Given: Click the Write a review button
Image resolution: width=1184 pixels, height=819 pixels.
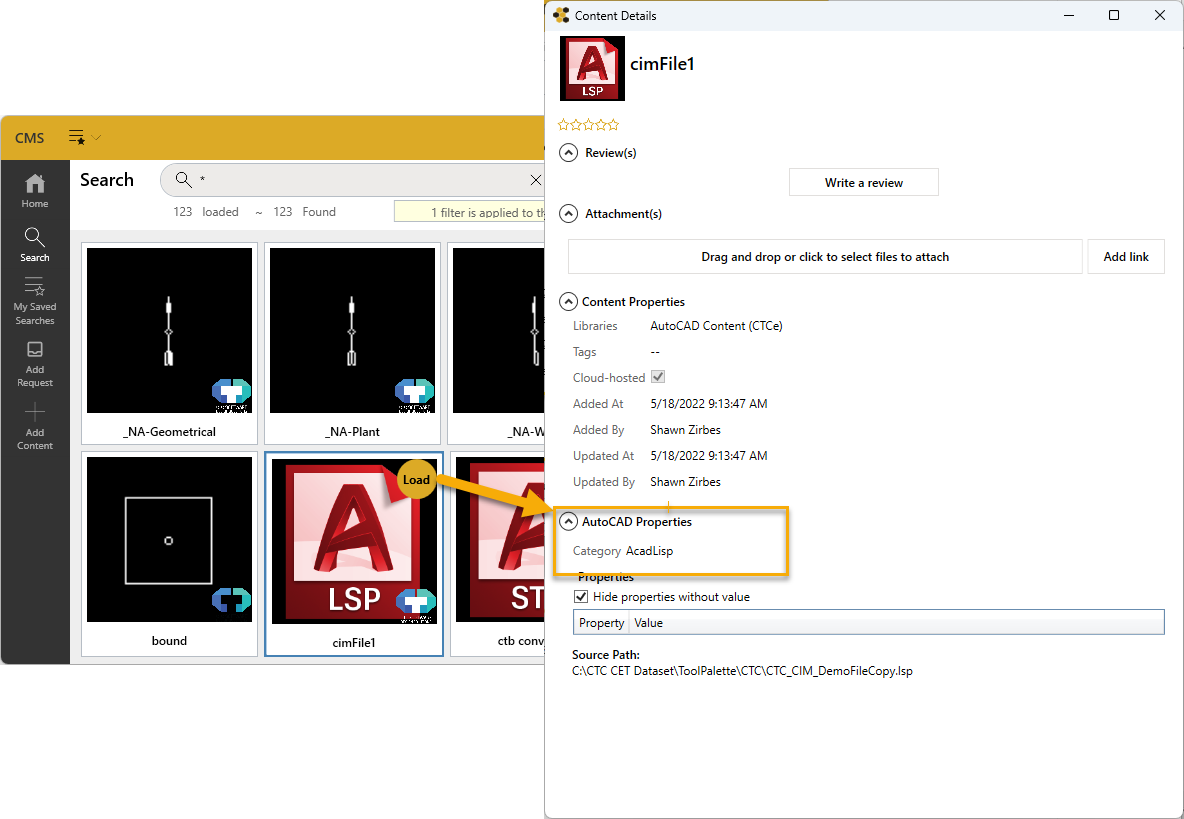Looking at the screenshot, I should 864,183.
